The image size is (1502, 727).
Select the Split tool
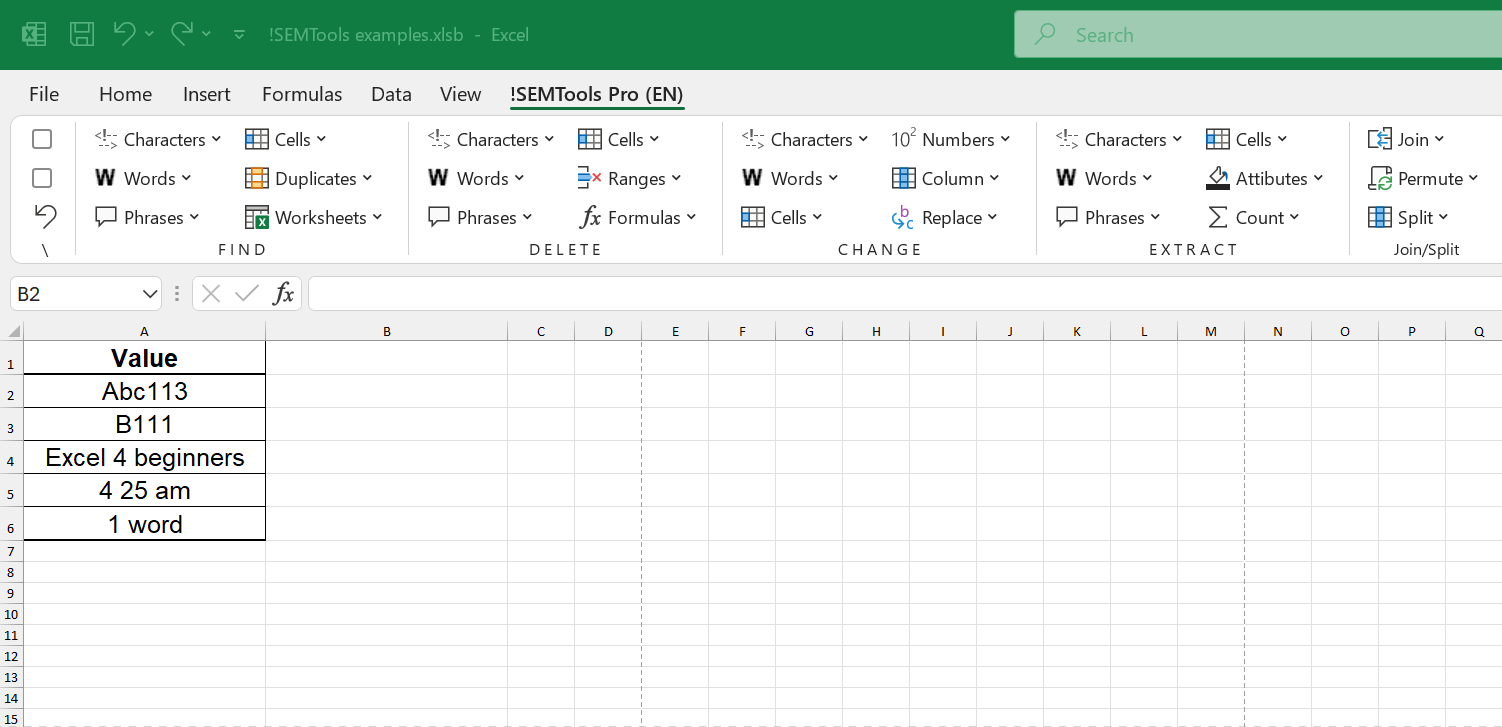tap(1414, 217)
